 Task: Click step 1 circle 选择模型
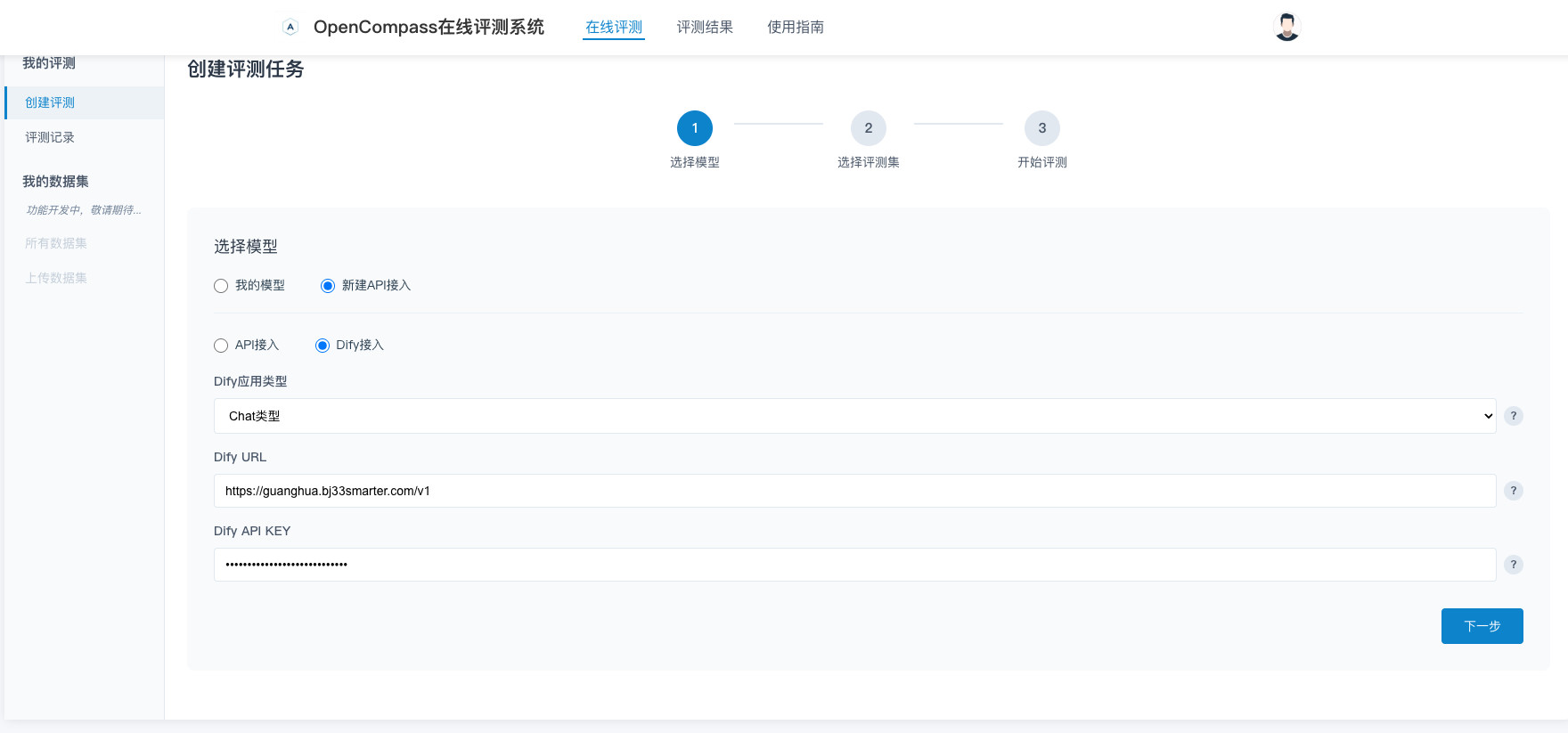[695, 128]
